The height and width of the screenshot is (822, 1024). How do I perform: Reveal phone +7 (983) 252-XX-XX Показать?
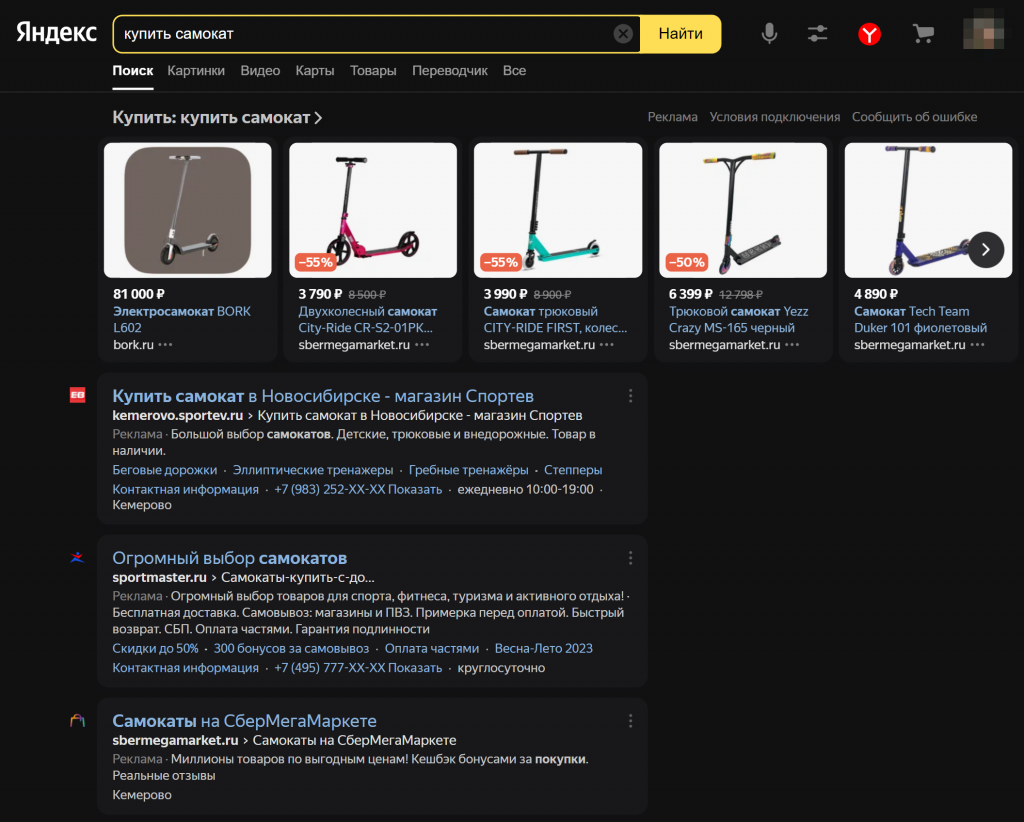358,489
